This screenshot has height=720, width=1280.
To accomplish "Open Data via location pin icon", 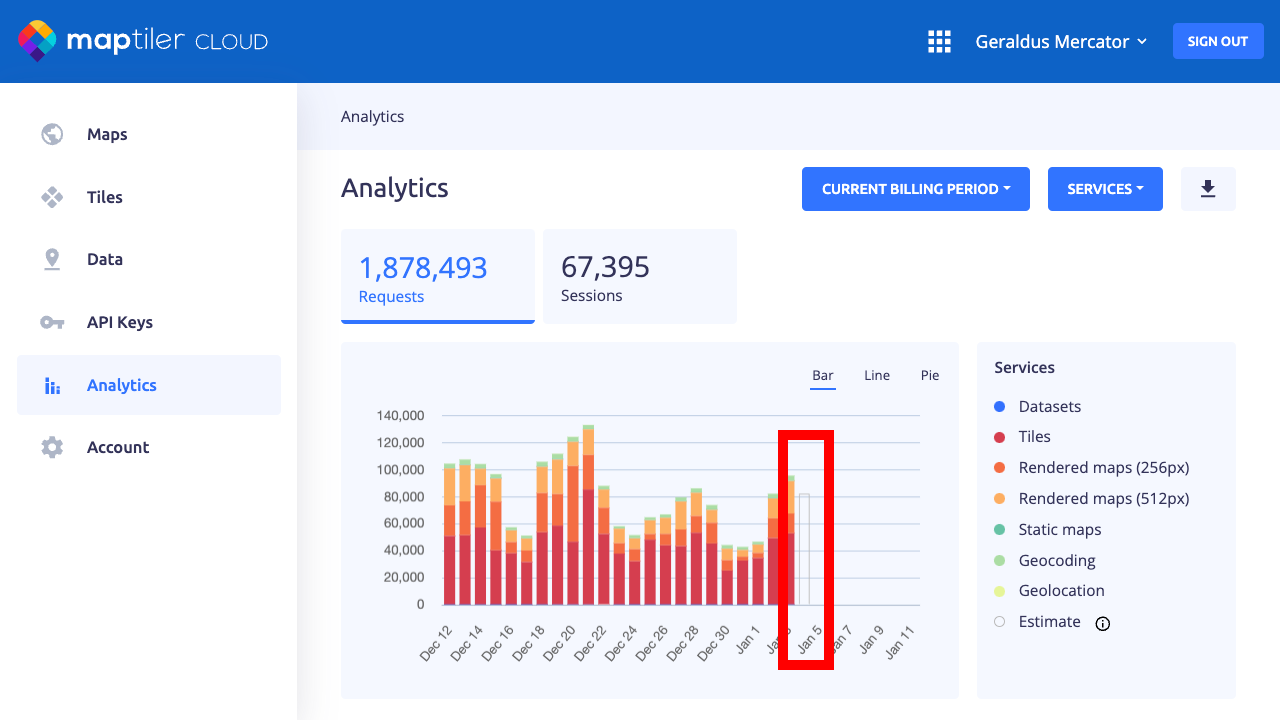I will (x=52, y=259).
